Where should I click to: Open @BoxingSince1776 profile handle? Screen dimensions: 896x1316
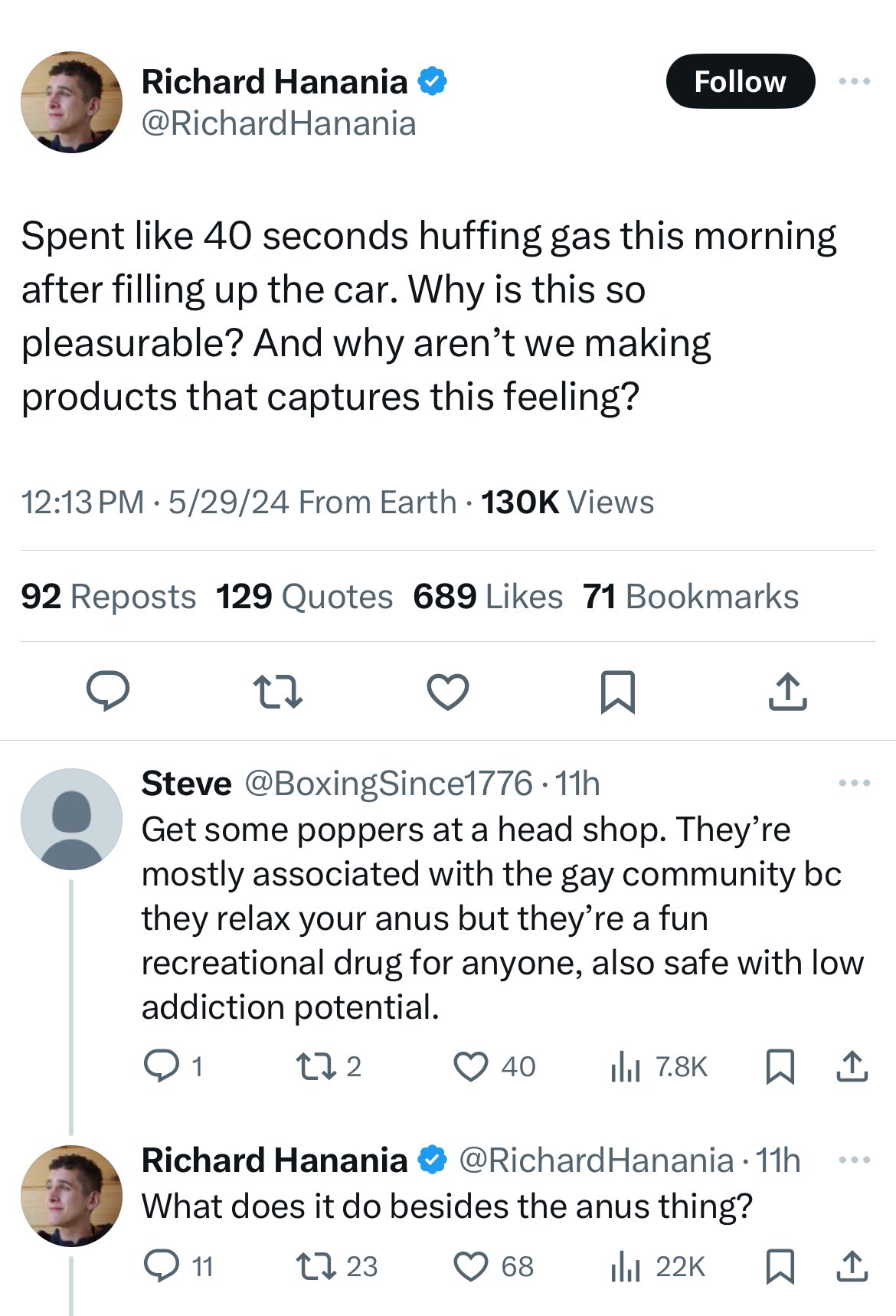(388, 783)
